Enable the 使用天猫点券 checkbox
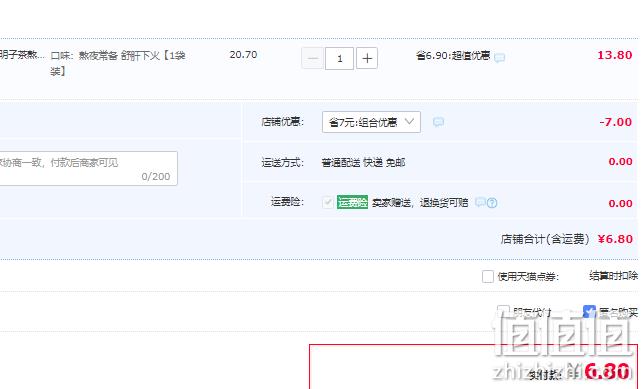 click(x=488, y=276)
